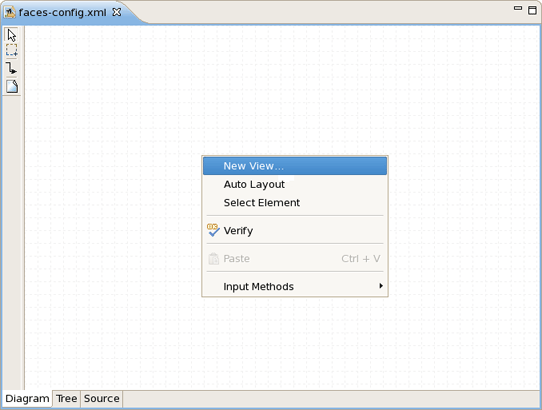Minimize the editor pane
This screenshot has height=410, width=542.
coord(517,8)
